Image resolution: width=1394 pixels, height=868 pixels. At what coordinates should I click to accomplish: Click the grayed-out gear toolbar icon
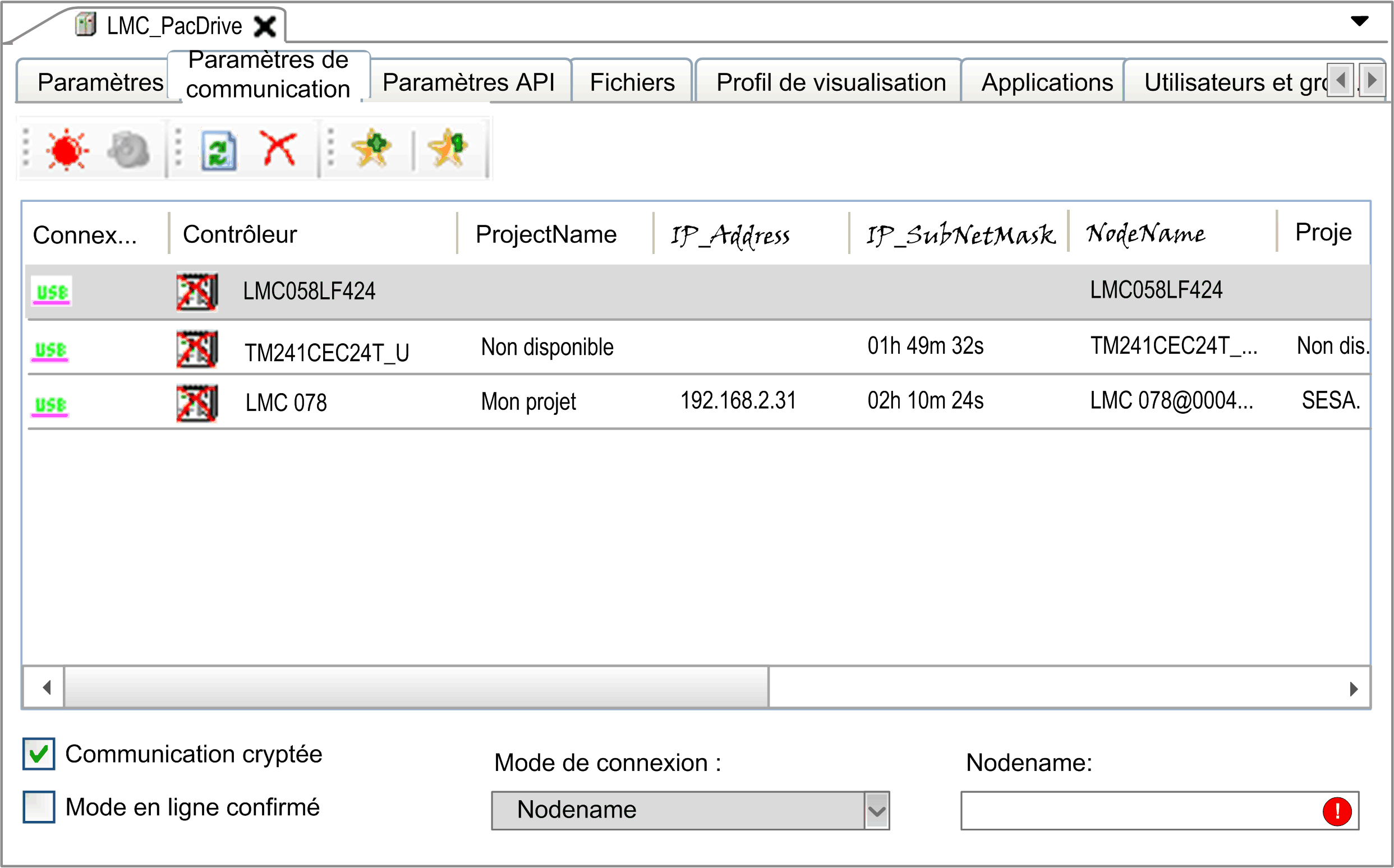coord(129,150)
